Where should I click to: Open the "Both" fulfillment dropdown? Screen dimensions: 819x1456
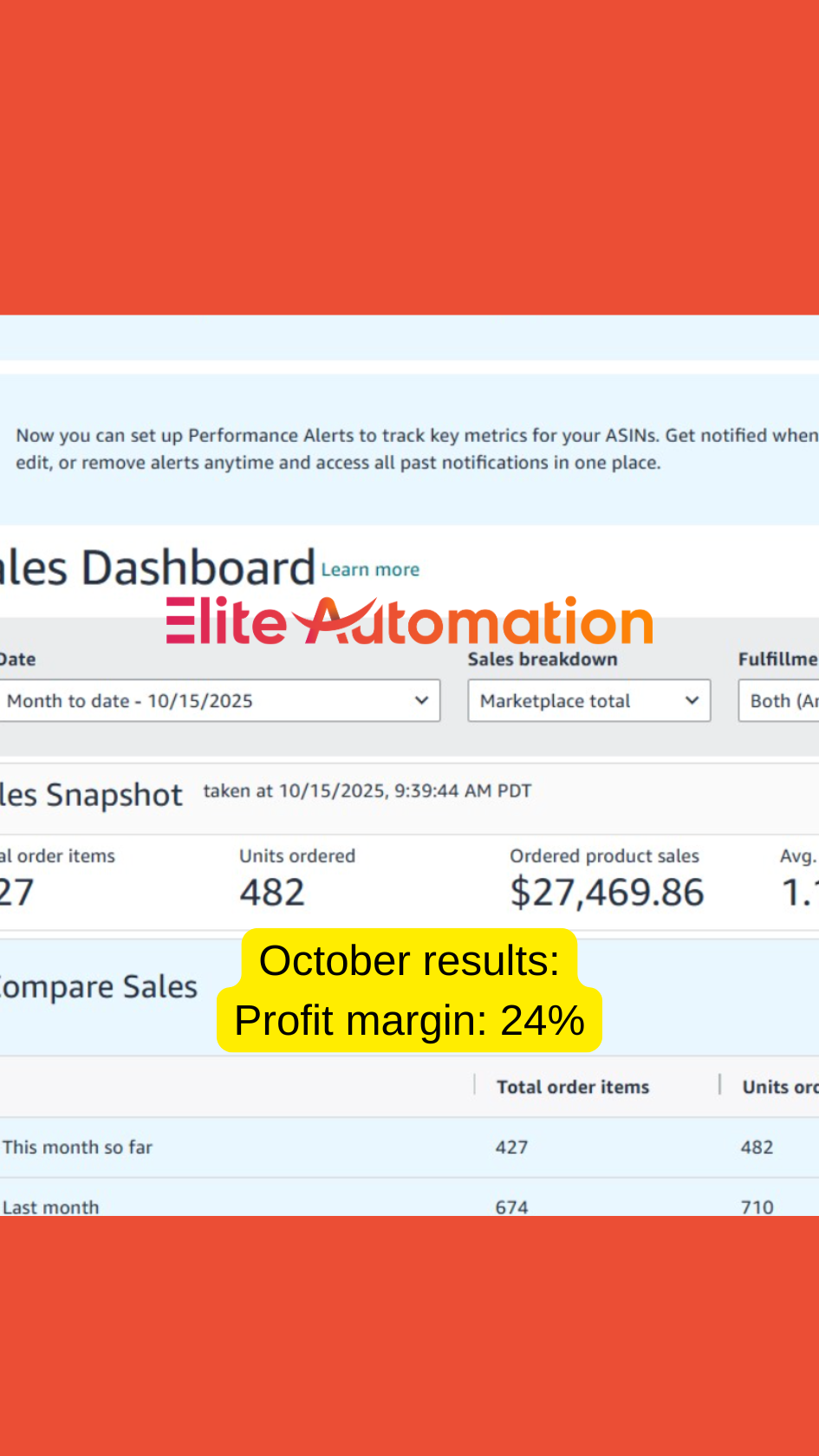click(779, 700)
